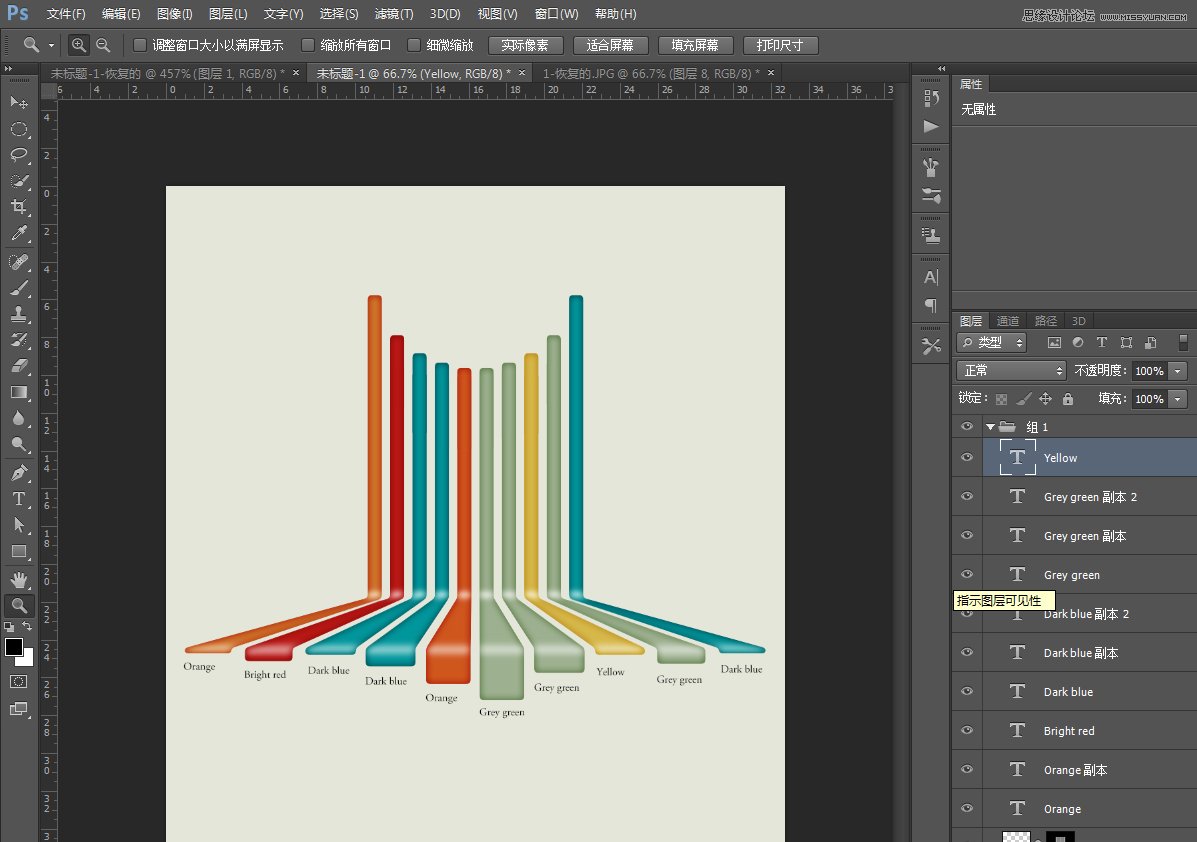Switch to the 通道 tab
This screenshot has height=842, width=1197.
point(1008,321)
